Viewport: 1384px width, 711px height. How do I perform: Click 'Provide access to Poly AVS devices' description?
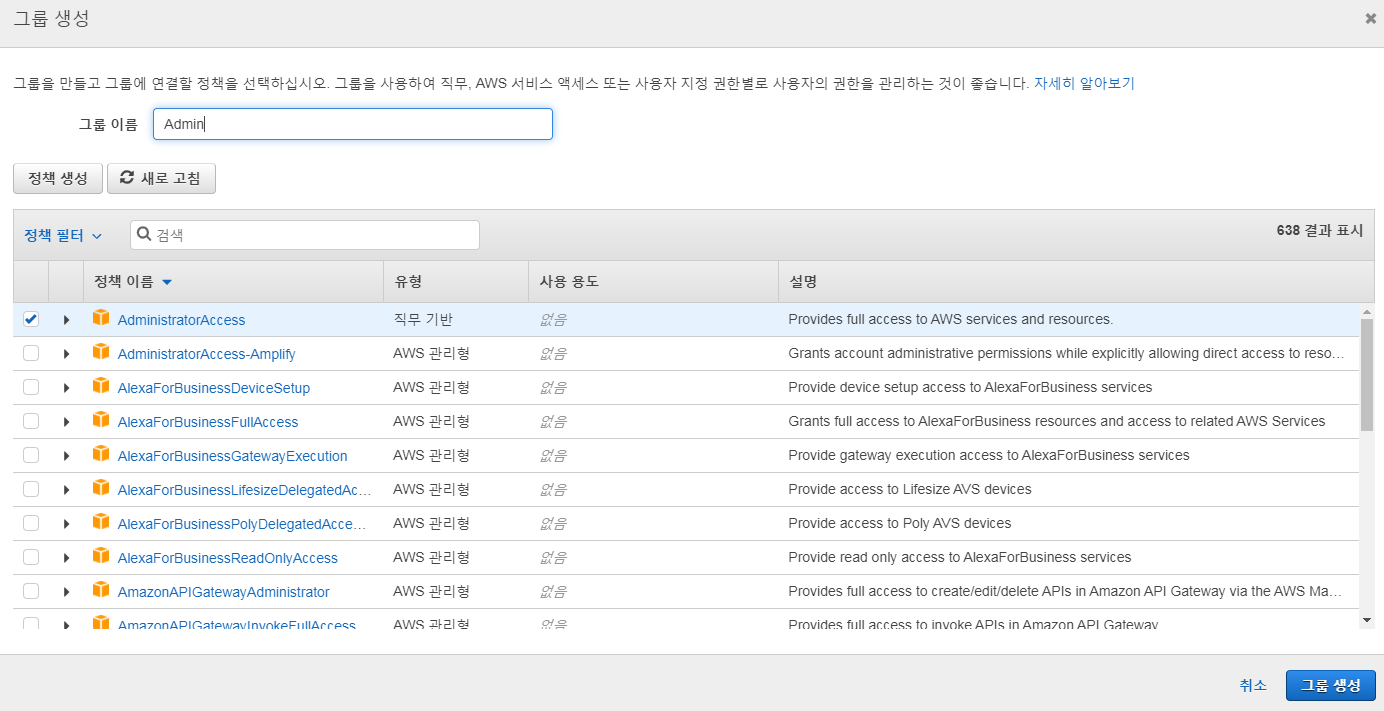tap(900, 523)
